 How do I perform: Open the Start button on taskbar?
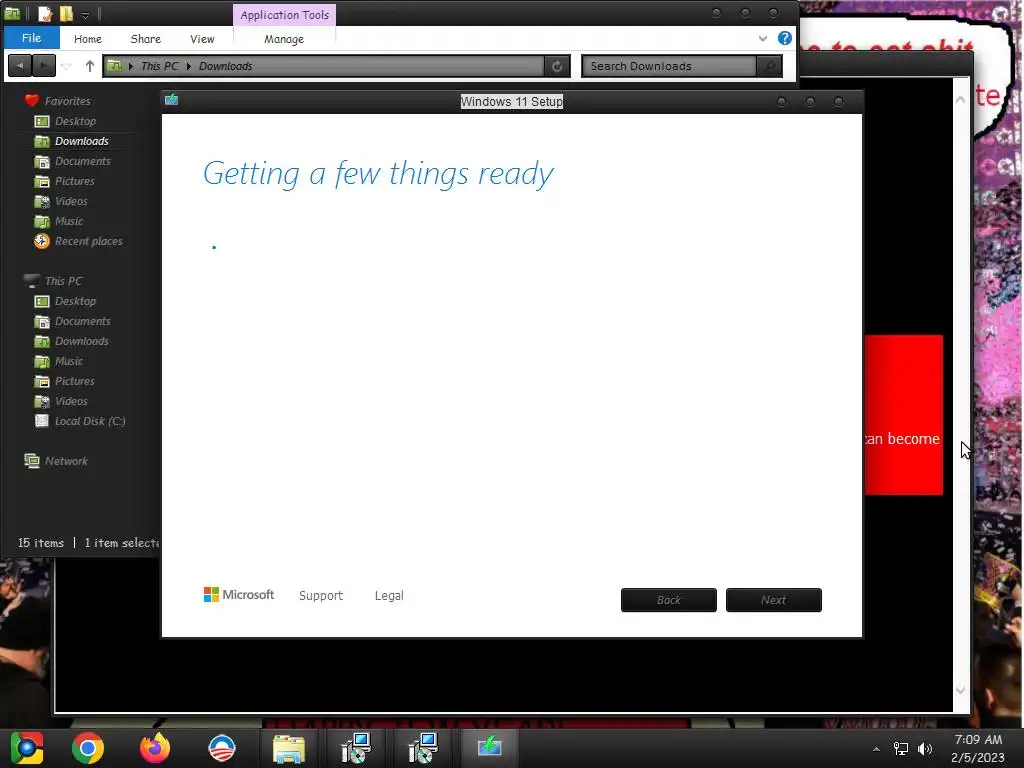(x=27, y=748)
